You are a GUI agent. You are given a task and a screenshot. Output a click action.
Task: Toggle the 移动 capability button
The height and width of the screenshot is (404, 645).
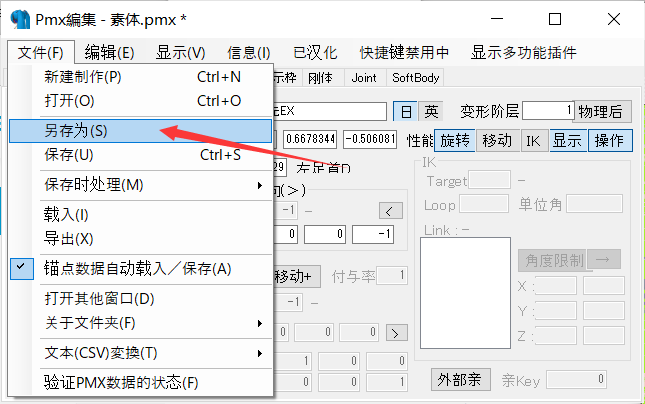(496, 141)
